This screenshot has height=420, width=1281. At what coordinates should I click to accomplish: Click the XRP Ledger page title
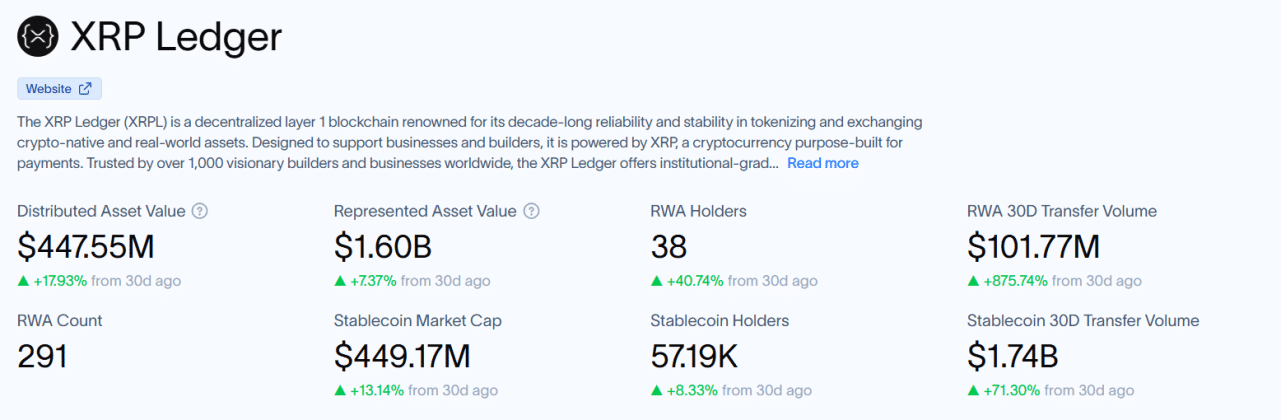[x=176, y=37]
